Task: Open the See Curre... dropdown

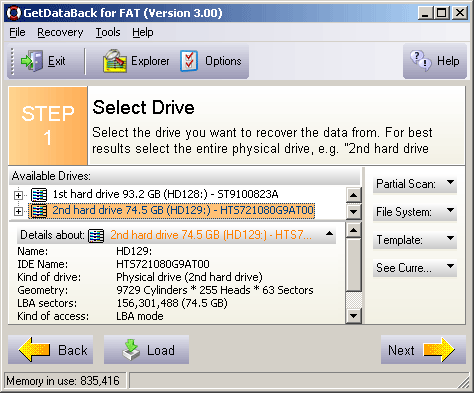Action: [x=415, y=268]
